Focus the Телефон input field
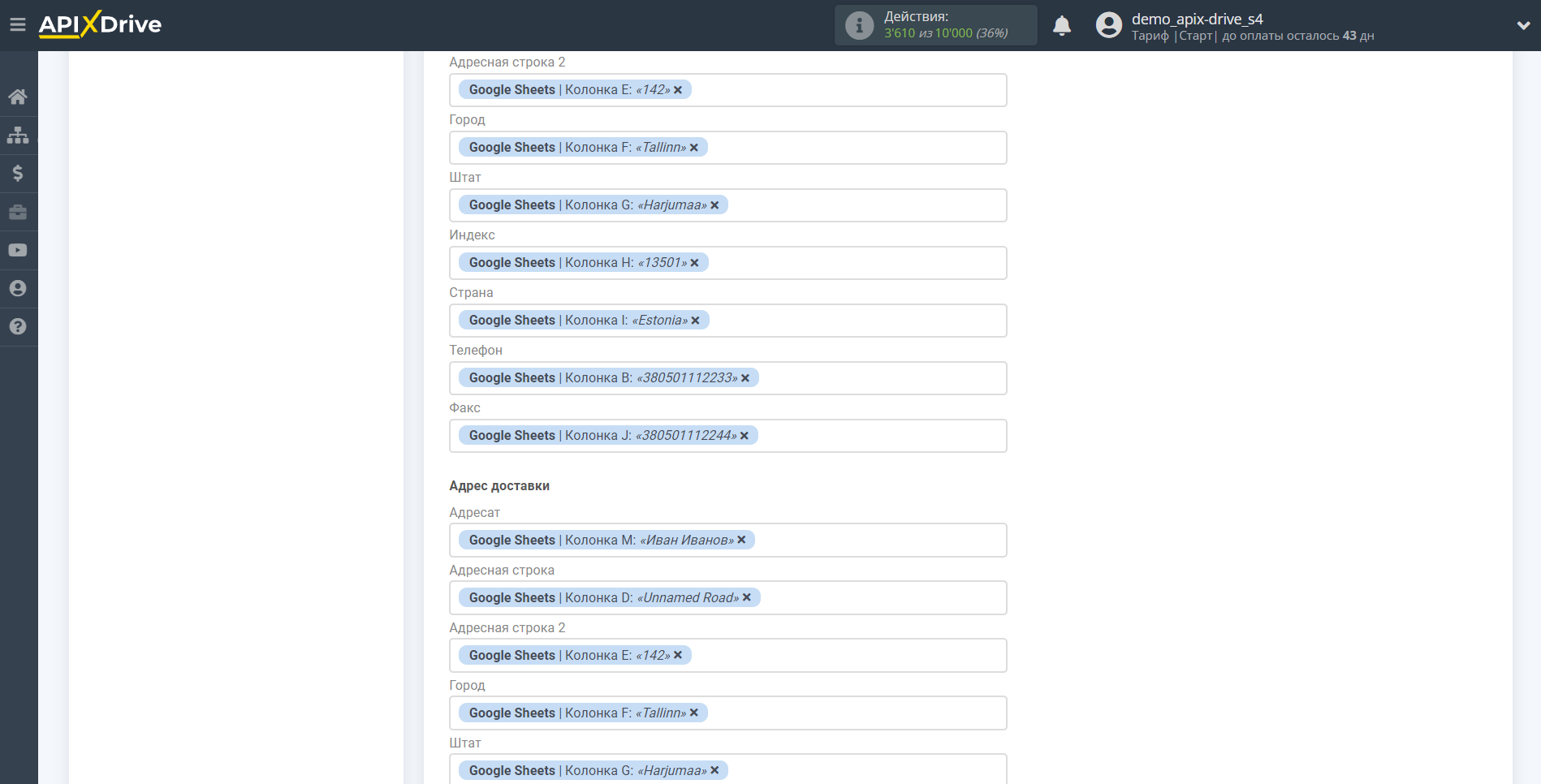 click(727, 378)
